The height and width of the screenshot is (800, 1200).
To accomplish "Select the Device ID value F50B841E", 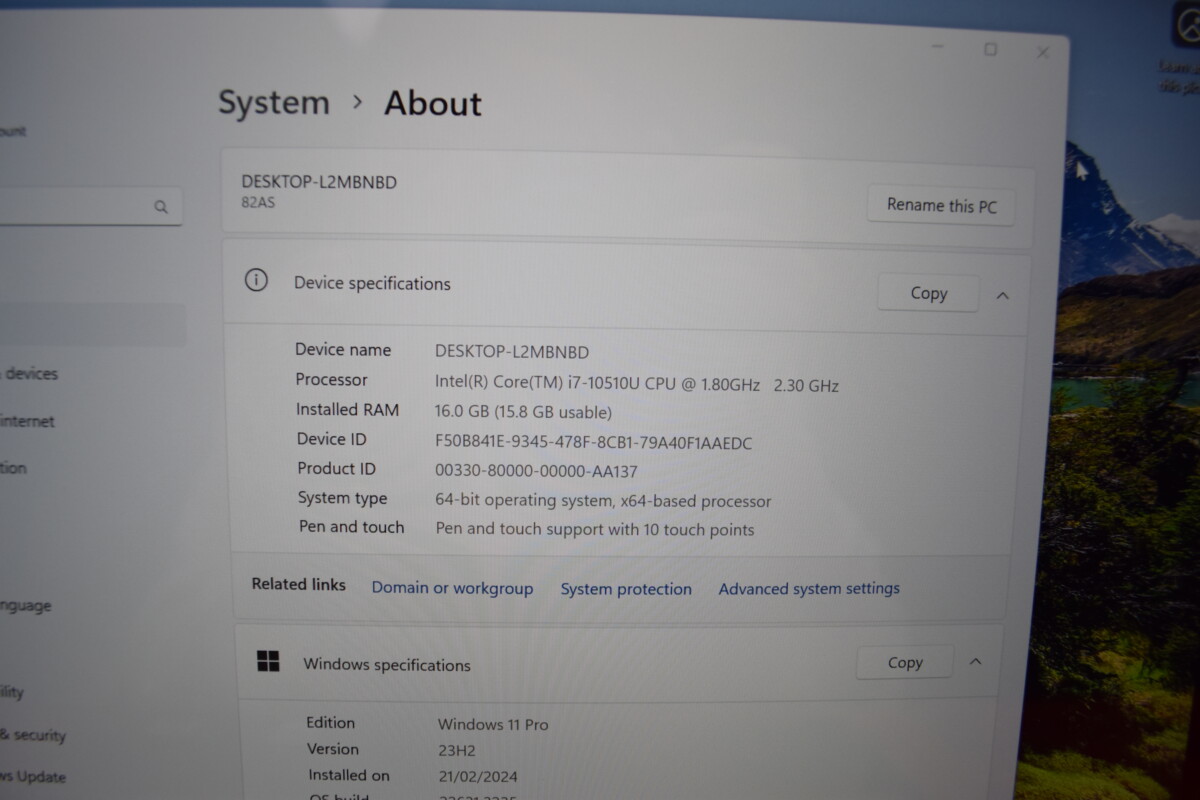I will click(593, 442).
